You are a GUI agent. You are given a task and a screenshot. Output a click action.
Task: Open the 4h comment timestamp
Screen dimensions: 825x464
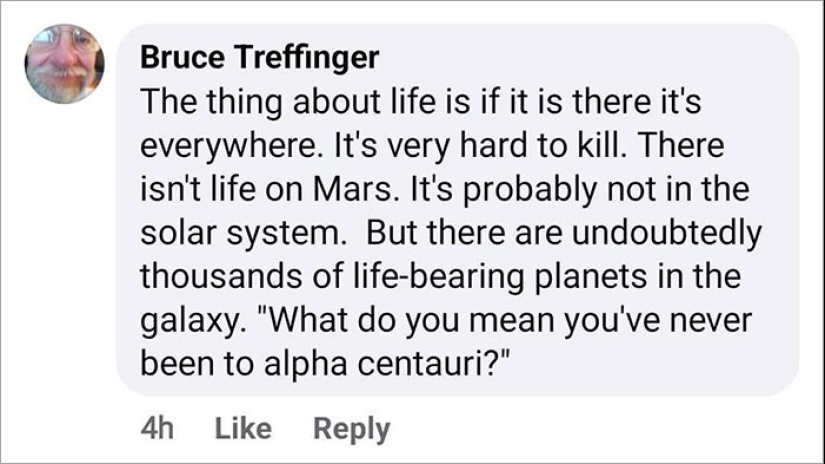(x=158, y=429)
